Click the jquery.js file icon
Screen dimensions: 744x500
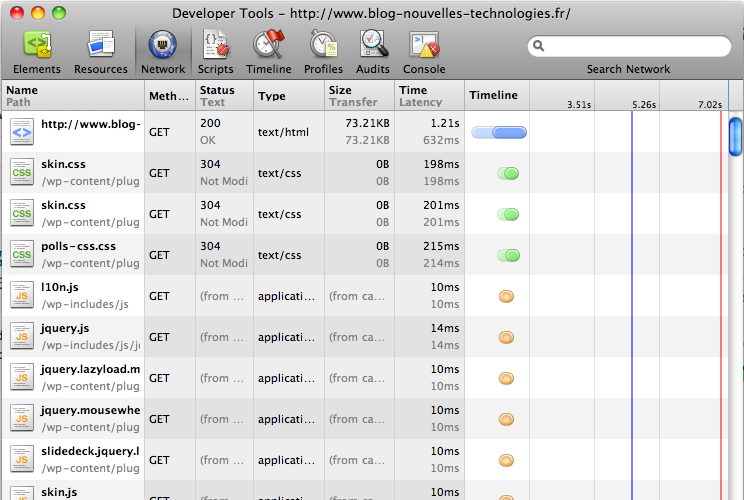pyautogui.click(x=22, y=337)
